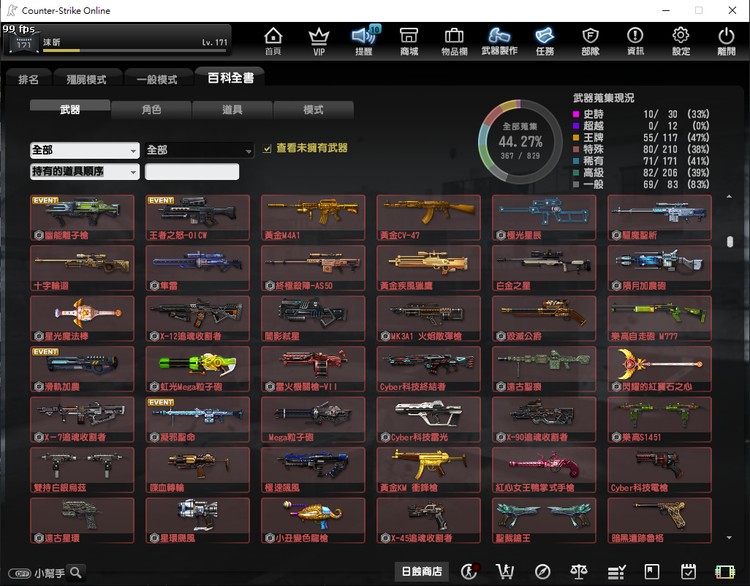
Task: Click the film strip icon in bottom bar
Action: pos(725,571)
